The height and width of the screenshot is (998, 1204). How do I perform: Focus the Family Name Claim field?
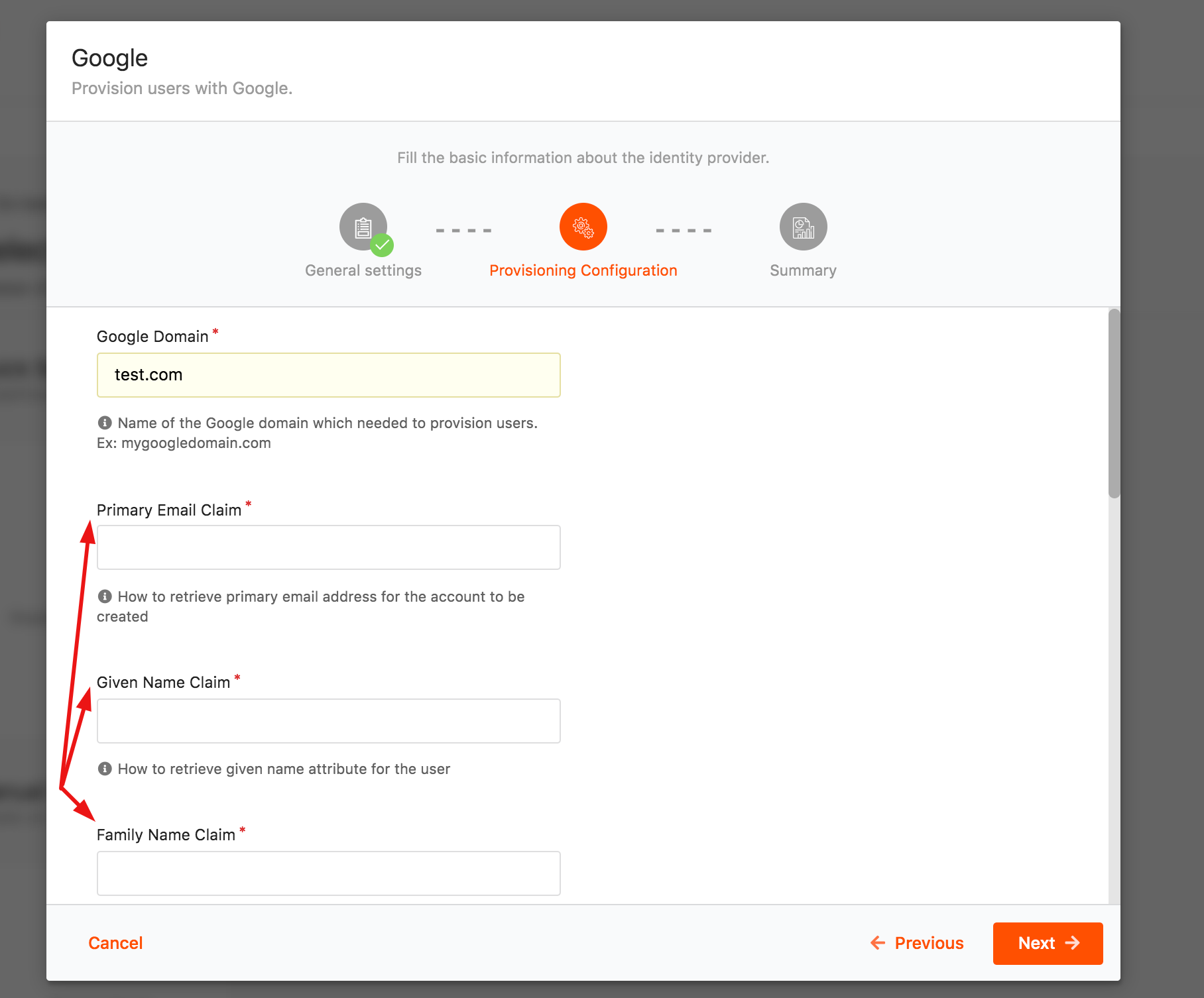point(329,873)
